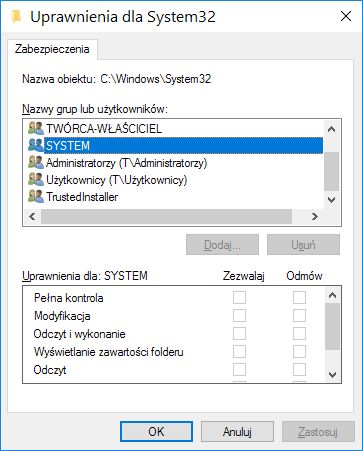363x451 pixels.
Task: Toggle Odmów checkbox for Odczyt
Action: tap(299, 370)
